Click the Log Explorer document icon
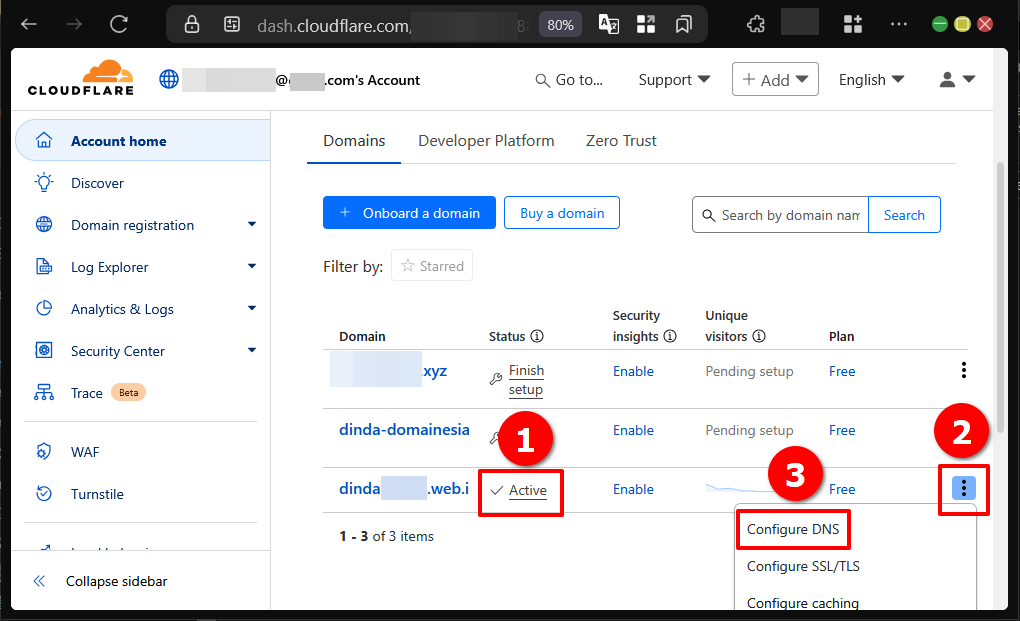 pyautogui.click(x=44, y=267)
